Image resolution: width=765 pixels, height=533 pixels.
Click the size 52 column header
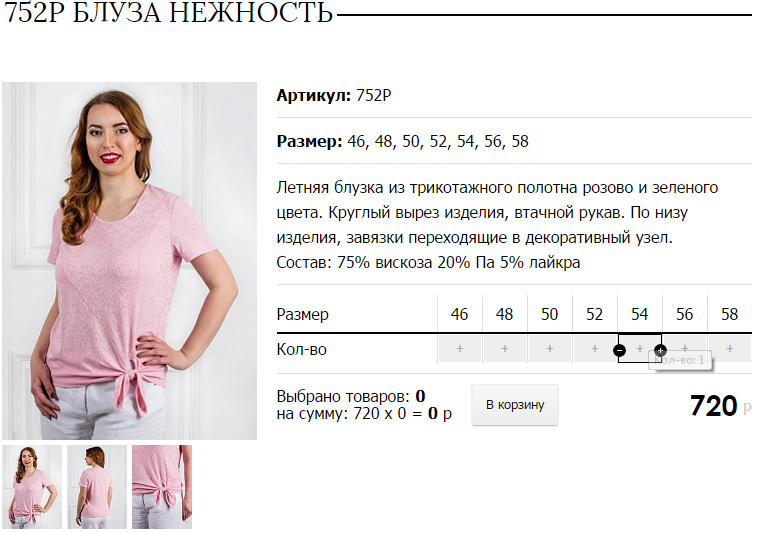click(594, 314)
